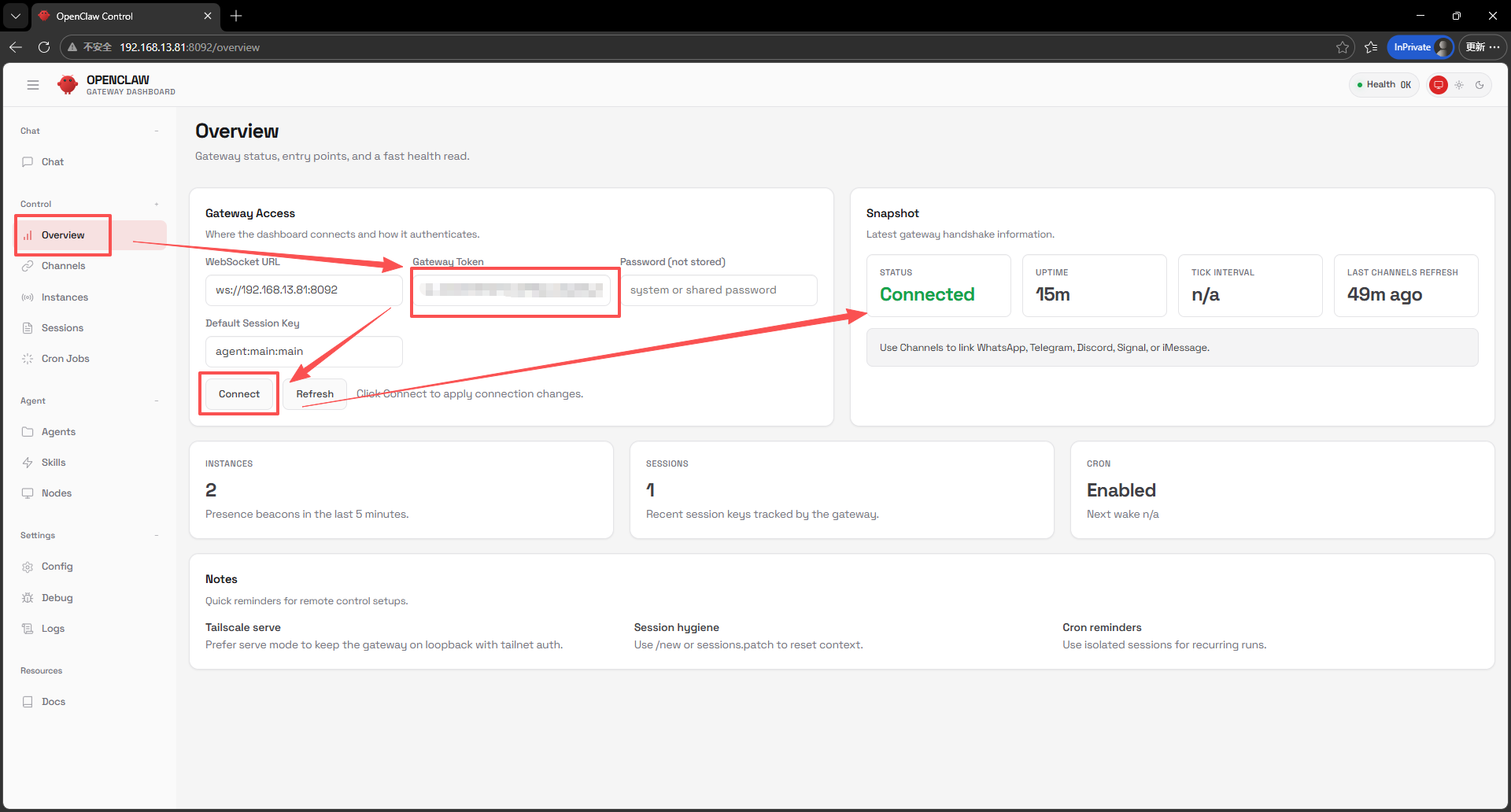1511x812 pixels.
Task: Open a new browser tab
Action: tap(236, 16)
